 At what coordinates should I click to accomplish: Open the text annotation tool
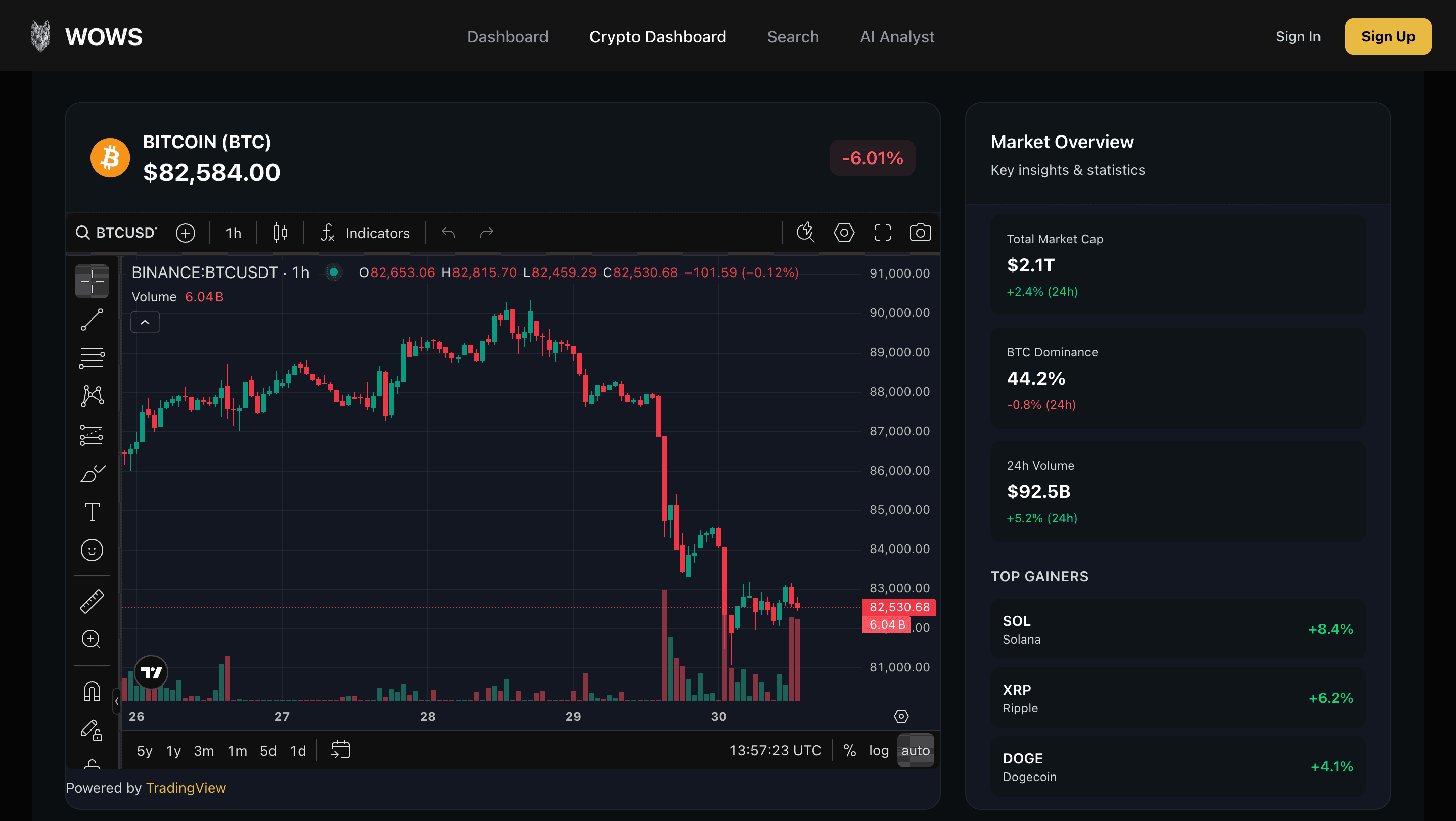click(x=92, y=512)
